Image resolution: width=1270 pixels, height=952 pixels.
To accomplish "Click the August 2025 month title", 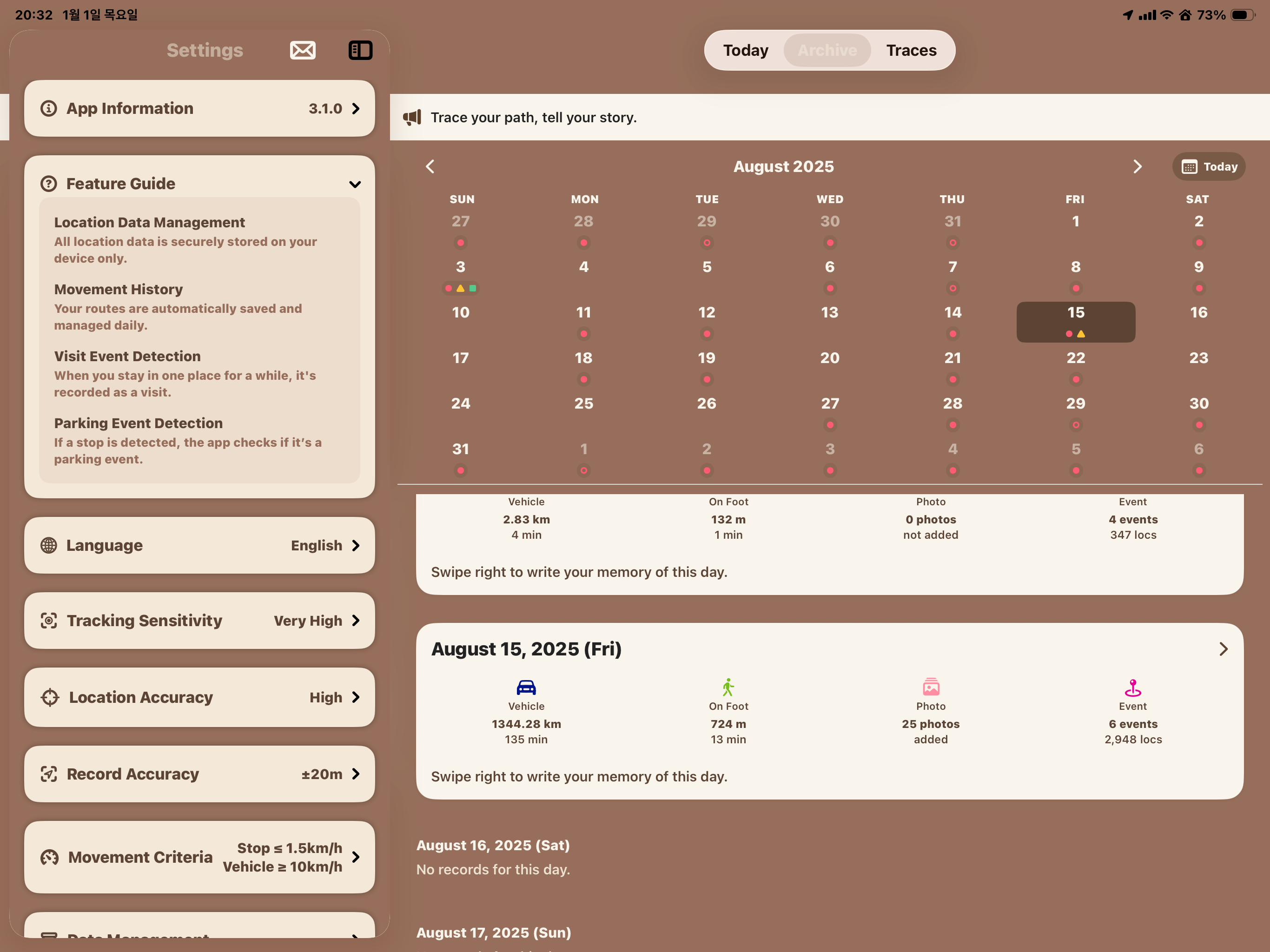I will coord(784,166).
